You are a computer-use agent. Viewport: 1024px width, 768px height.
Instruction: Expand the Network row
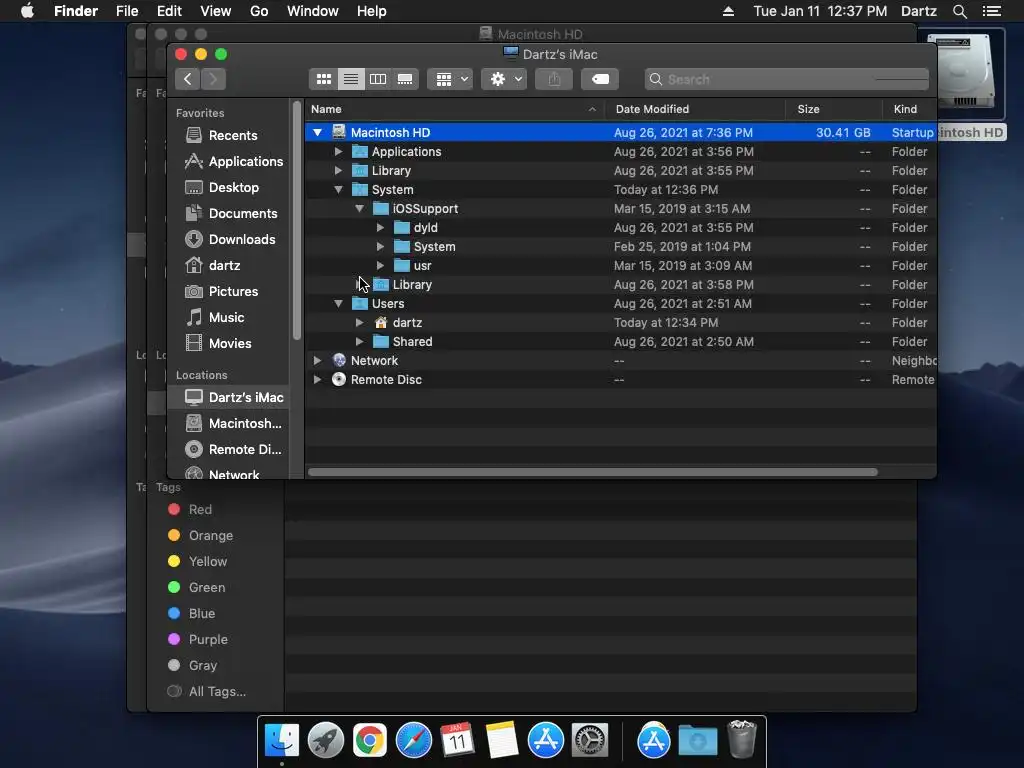pyautogui.click(x=317, y=360)
